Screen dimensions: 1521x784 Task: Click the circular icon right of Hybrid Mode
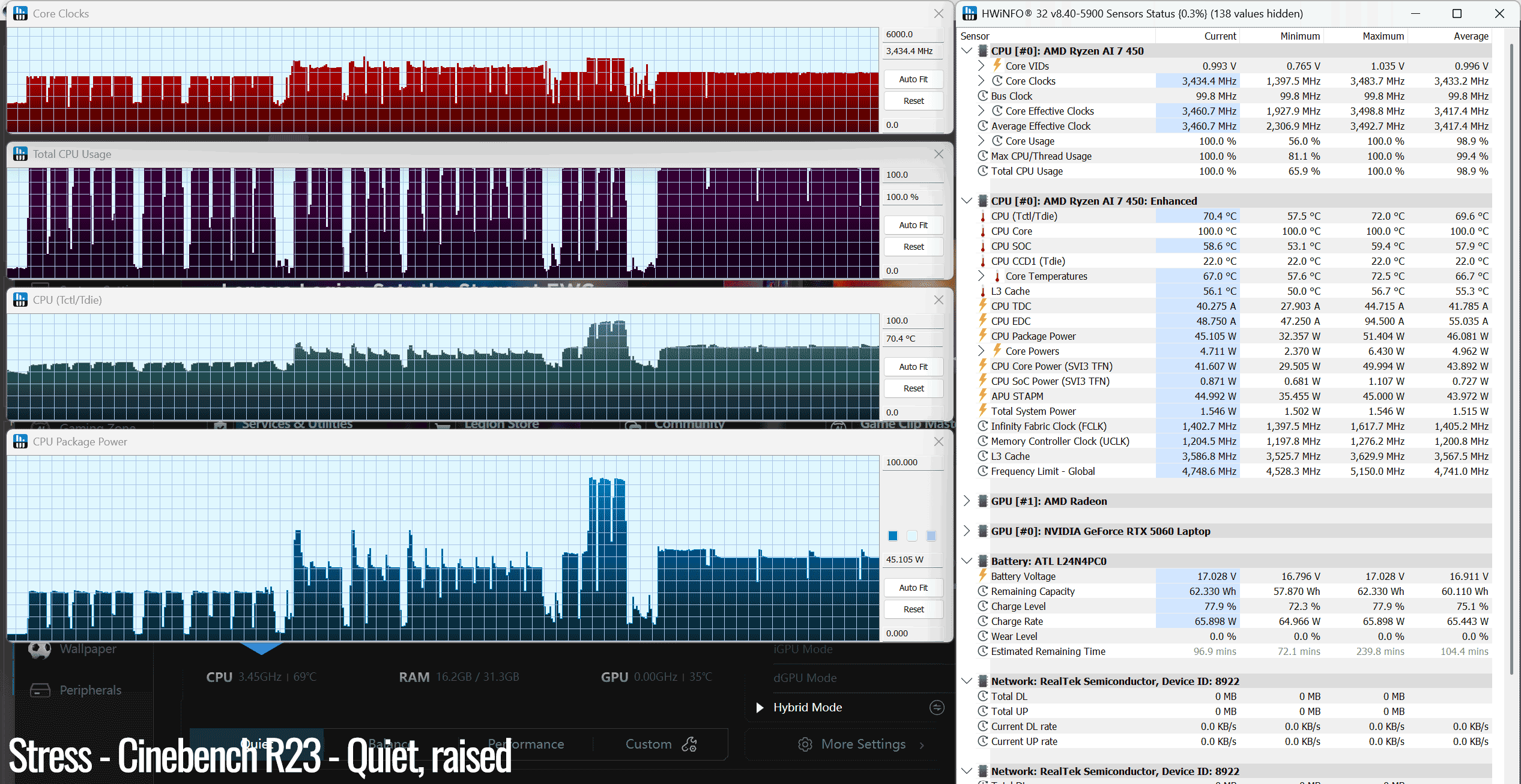[937, 707]
